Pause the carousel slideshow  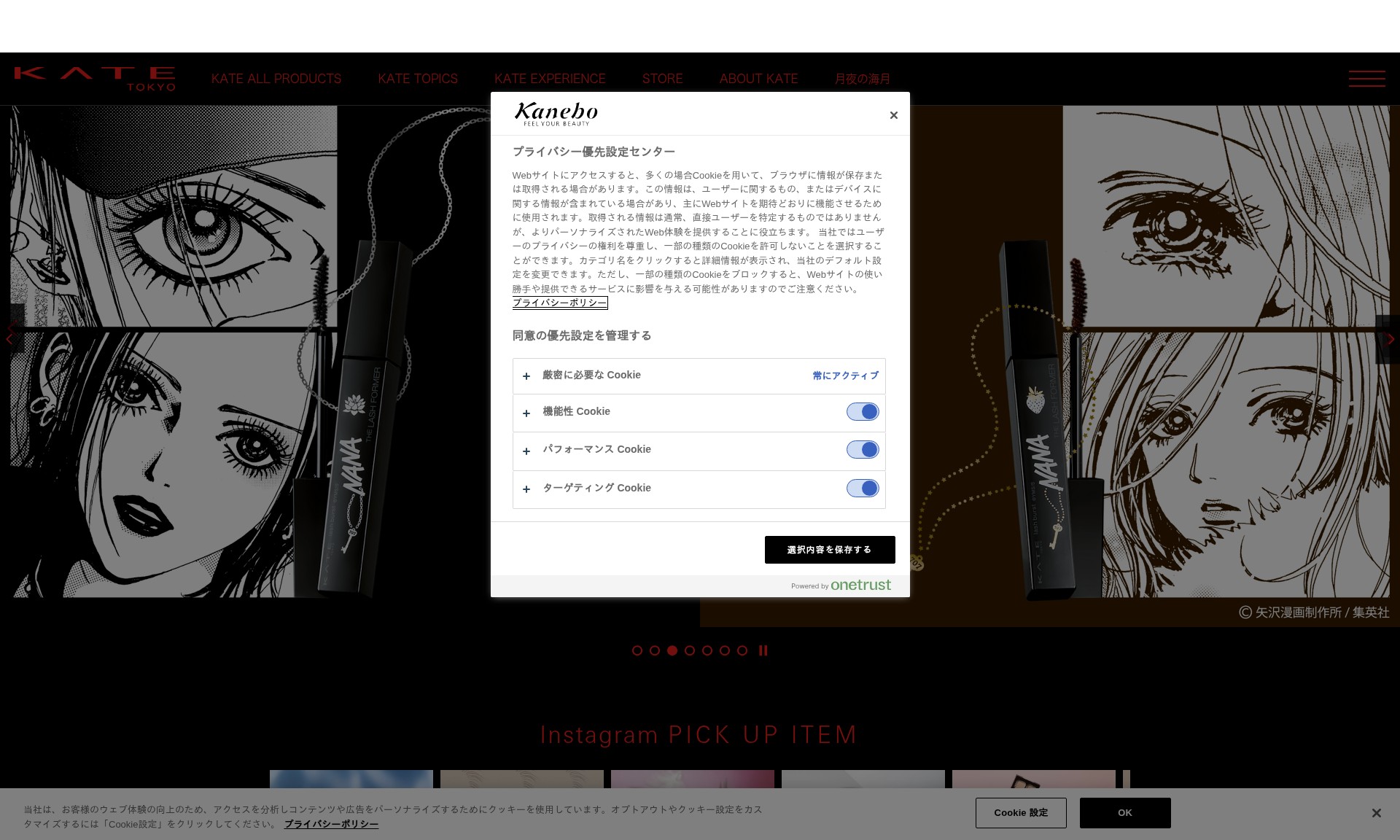click(763, 650)
